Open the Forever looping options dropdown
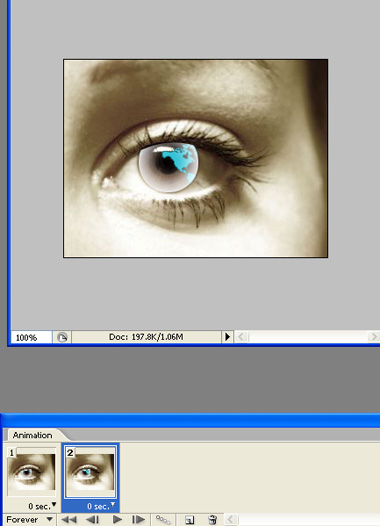This screenshot has width=380, height=526. (x=29, y=520)
